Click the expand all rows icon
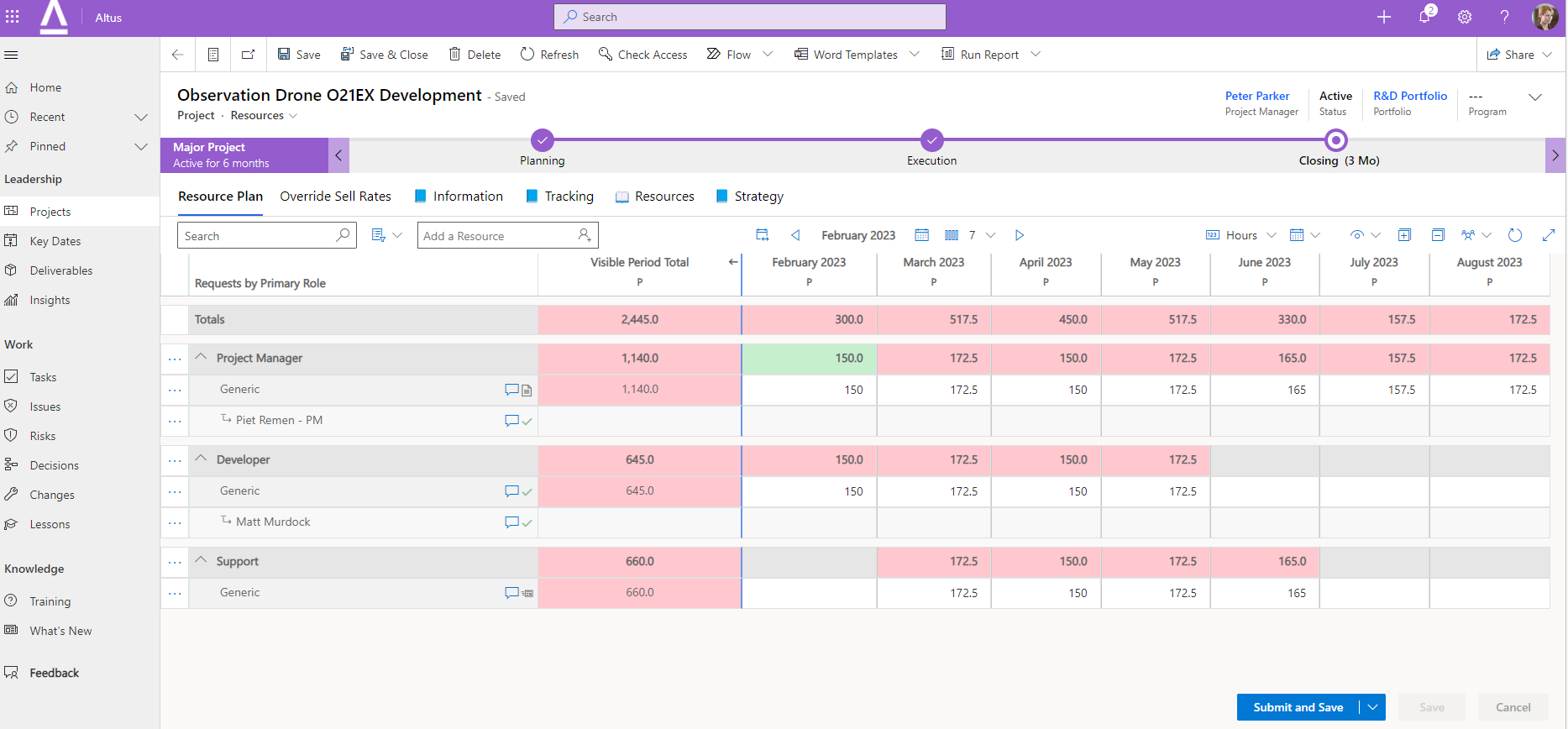 pos(1404,235)
